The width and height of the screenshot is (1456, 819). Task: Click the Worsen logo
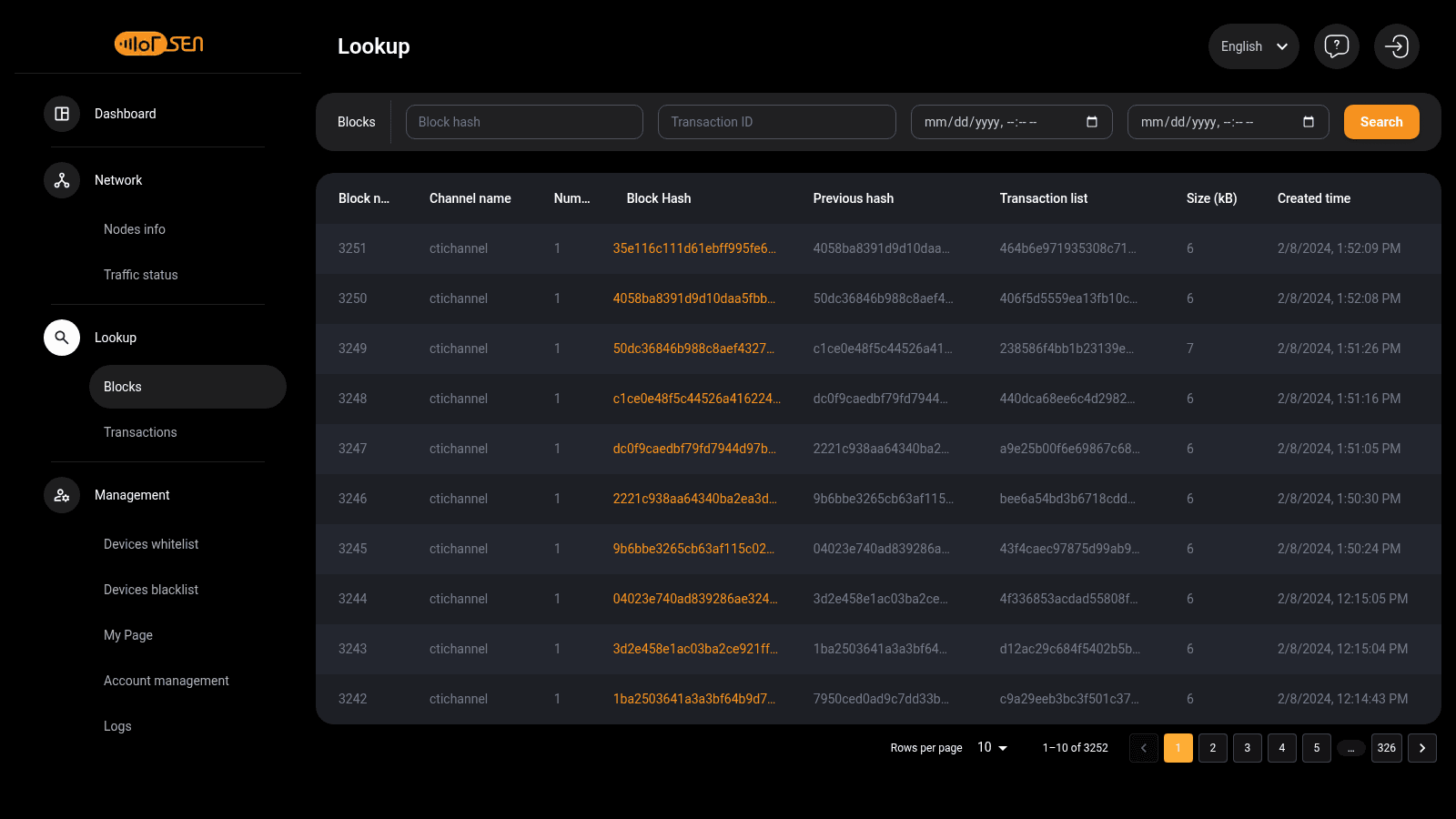[158, 43]
